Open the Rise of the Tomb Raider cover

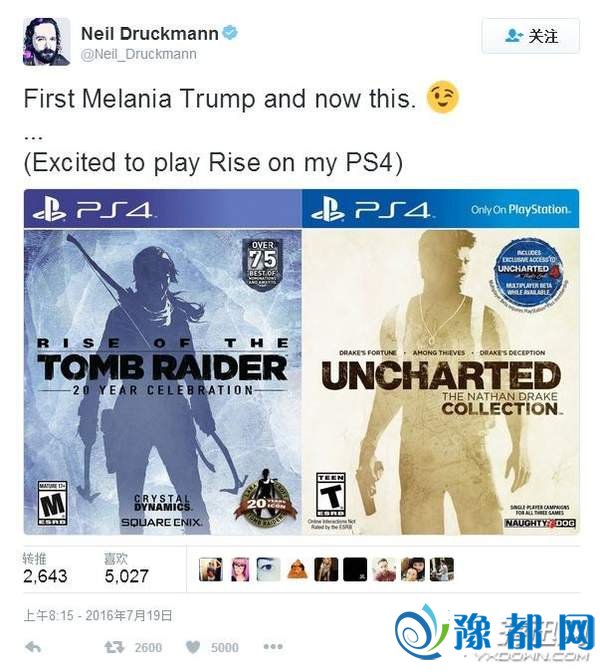163,362
